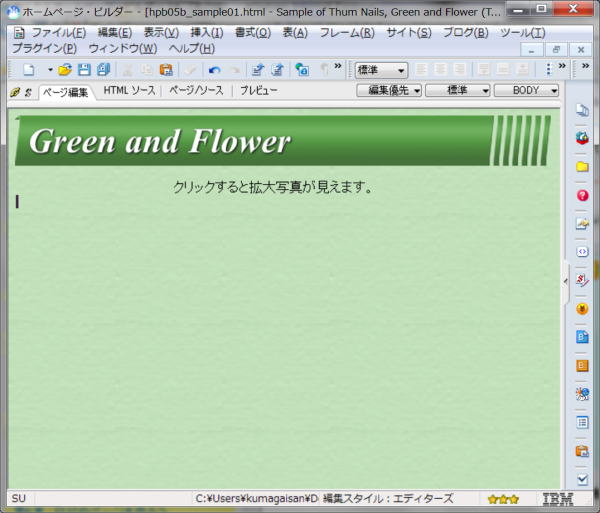Open the BODY tag dropdown
This screenshot has height=513, width=600.
click(526, 91)
